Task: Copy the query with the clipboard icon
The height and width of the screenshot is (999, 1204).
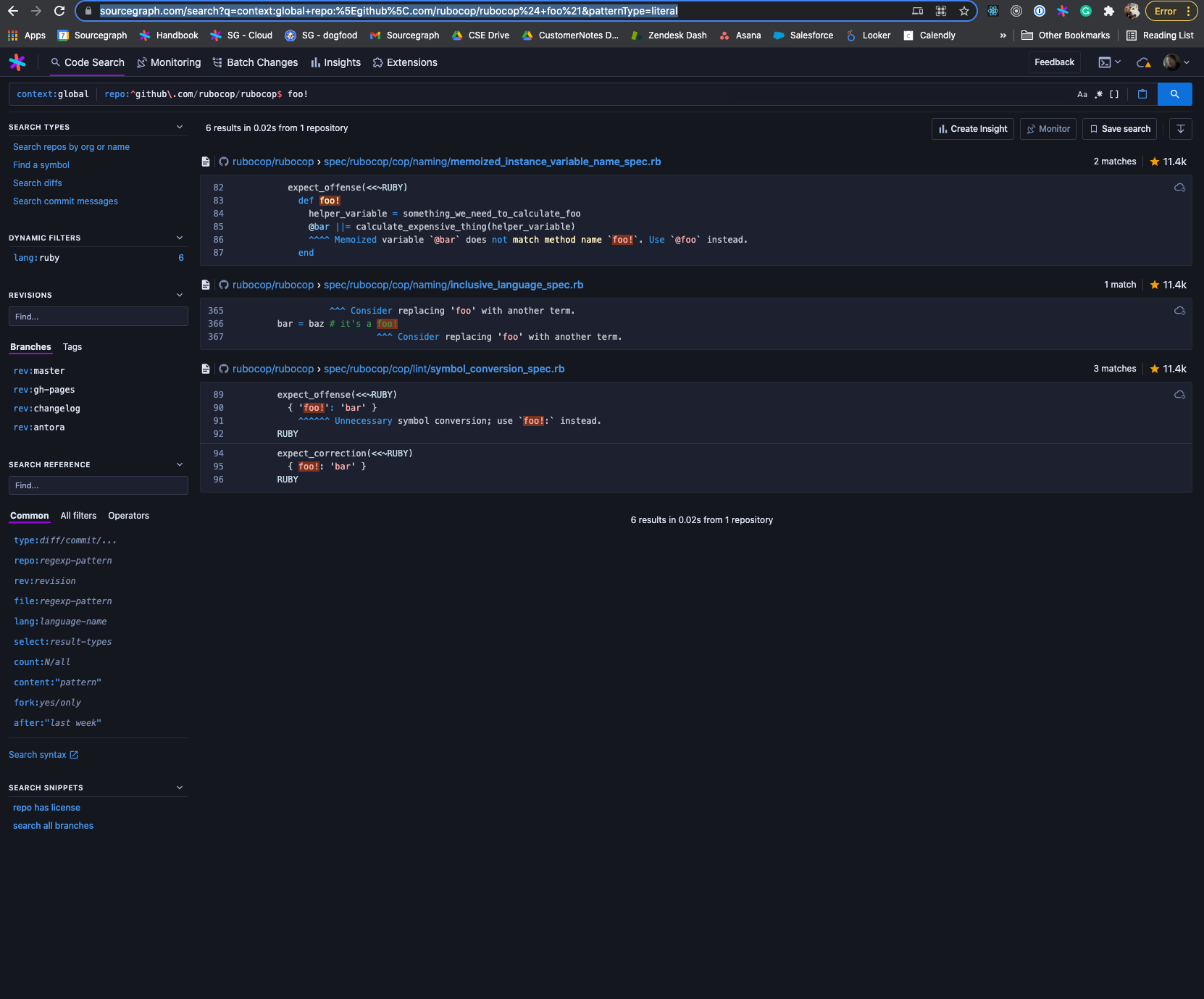Action: (1142, 94)
